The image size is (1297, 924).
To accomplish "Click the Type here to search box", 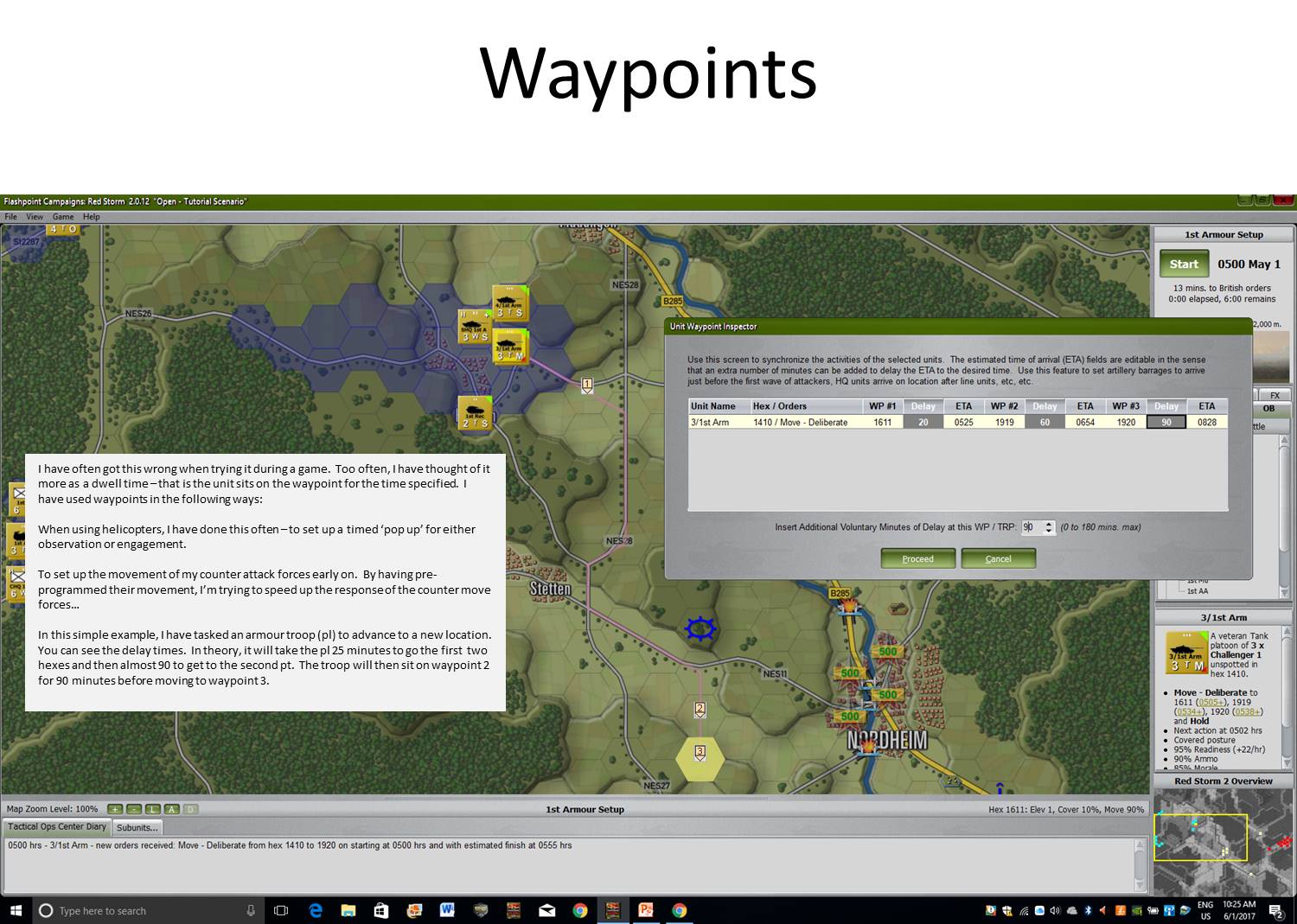I will pos(147,910).
